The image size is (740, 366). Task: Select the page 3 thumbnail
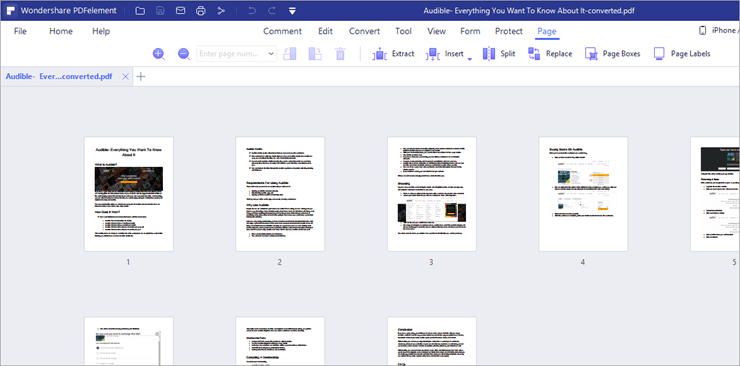(x=432, y=194)
